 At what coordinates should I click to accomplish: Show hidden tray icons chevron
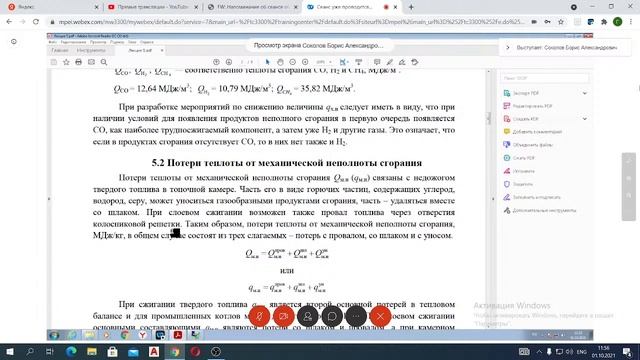(539, 352)
